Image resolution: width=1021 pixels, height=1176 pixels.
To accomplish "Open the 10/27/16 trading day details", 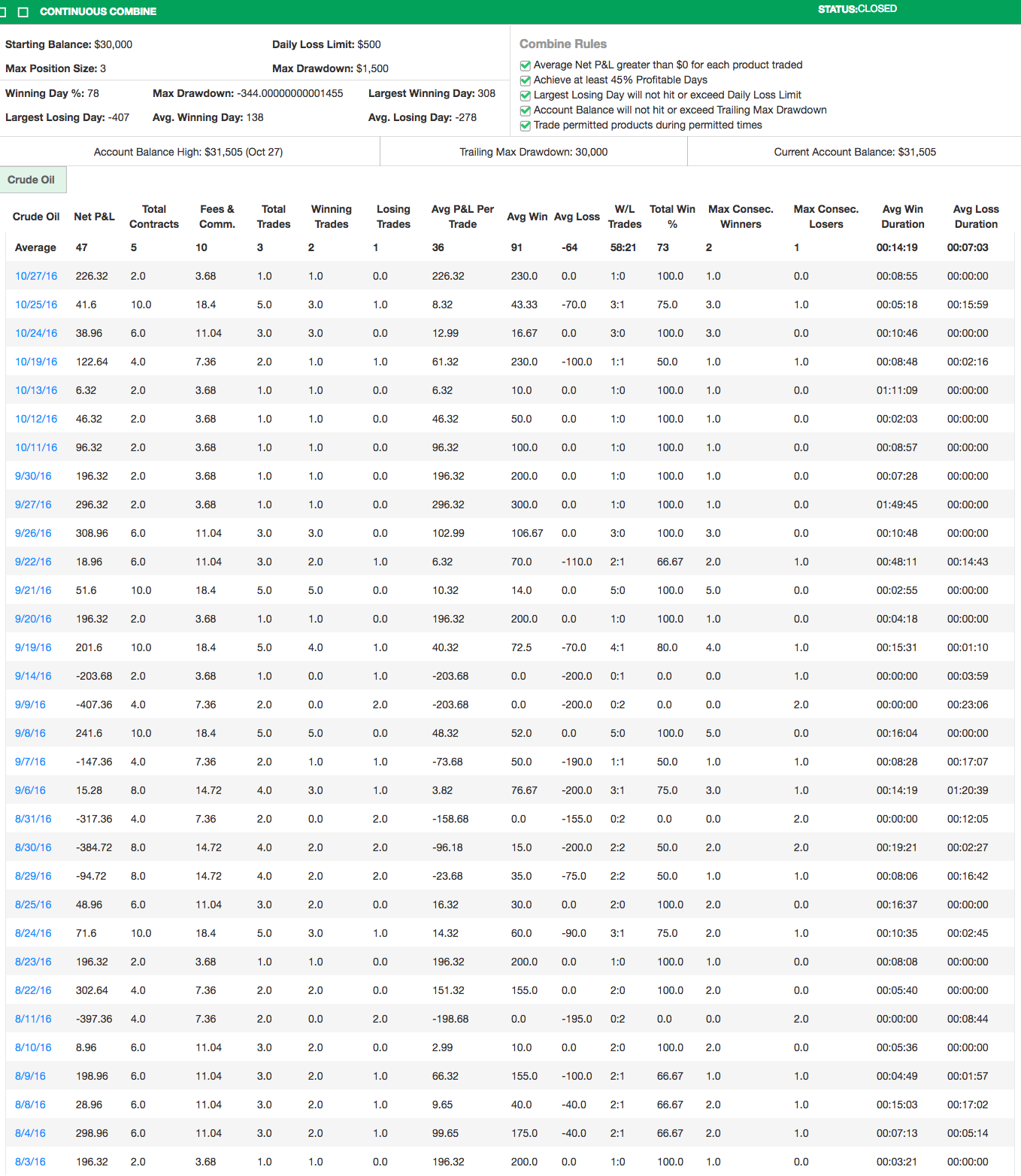I will (x=35, y=276).
